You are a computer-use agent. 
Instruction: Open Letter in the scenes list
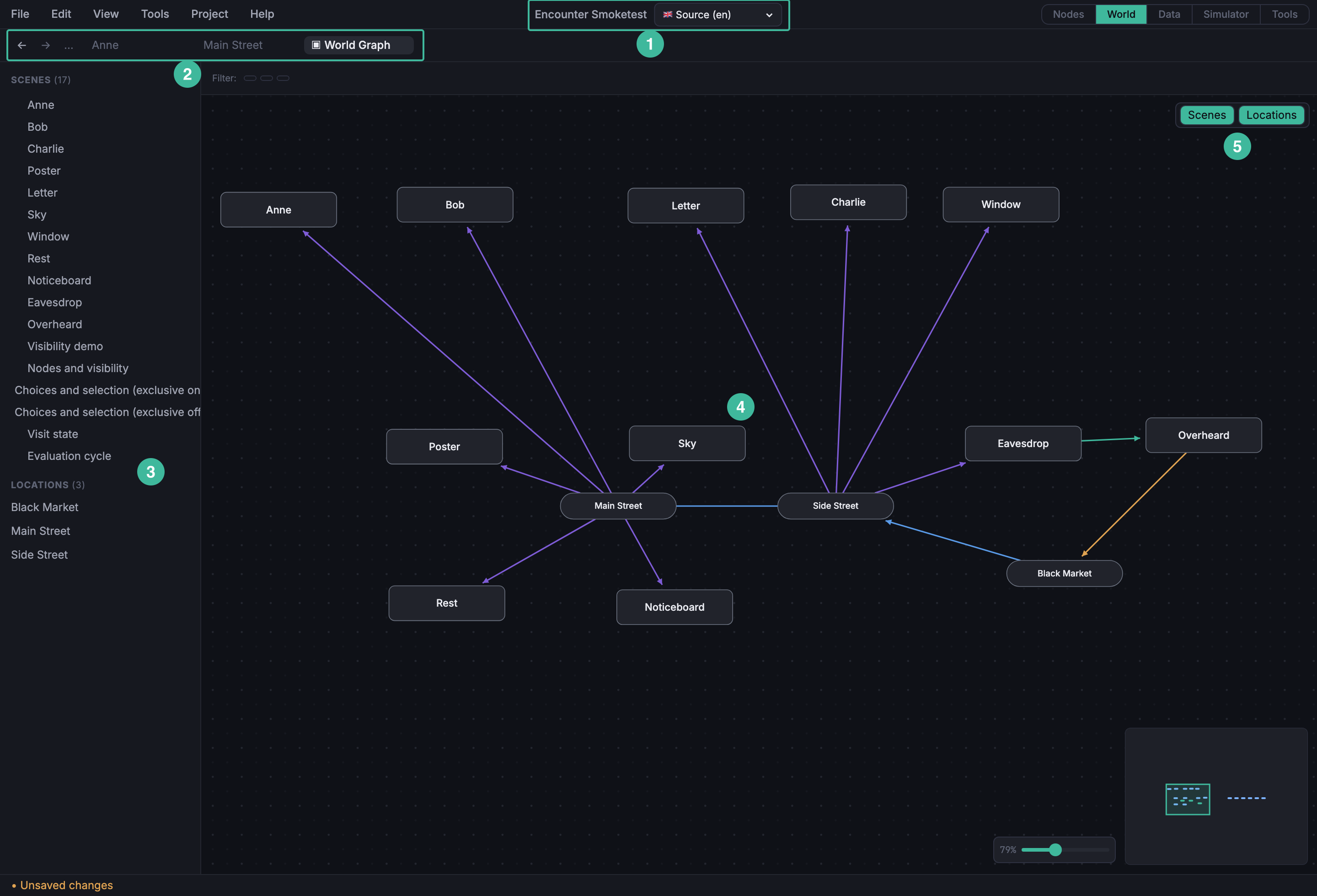43,192
